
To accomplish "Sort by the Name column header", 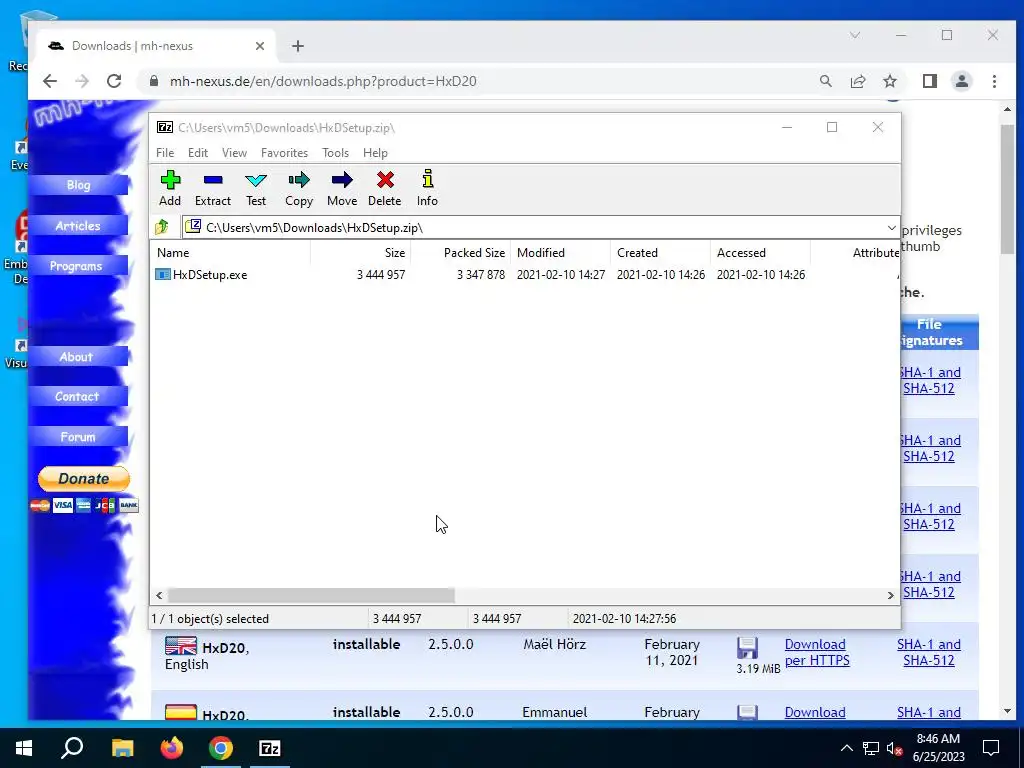I will tap(231, 253).
